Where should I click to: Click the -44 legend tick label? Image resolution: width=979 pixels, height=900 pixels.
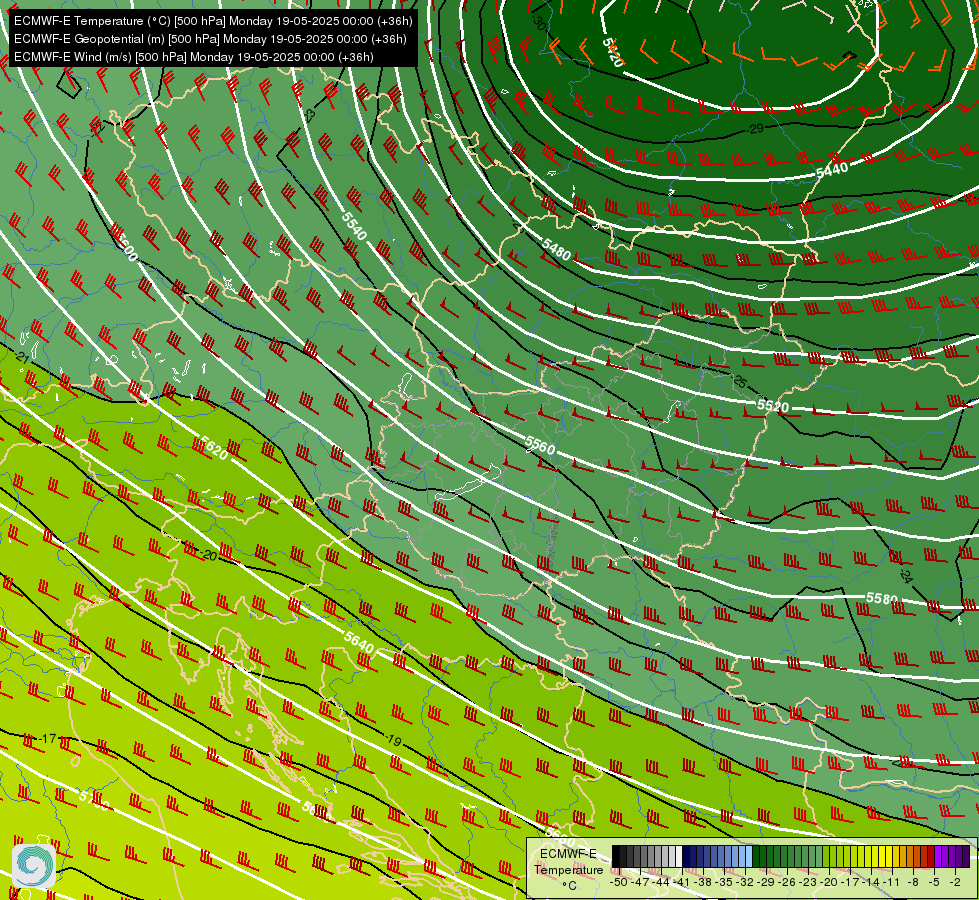(661, 882)
